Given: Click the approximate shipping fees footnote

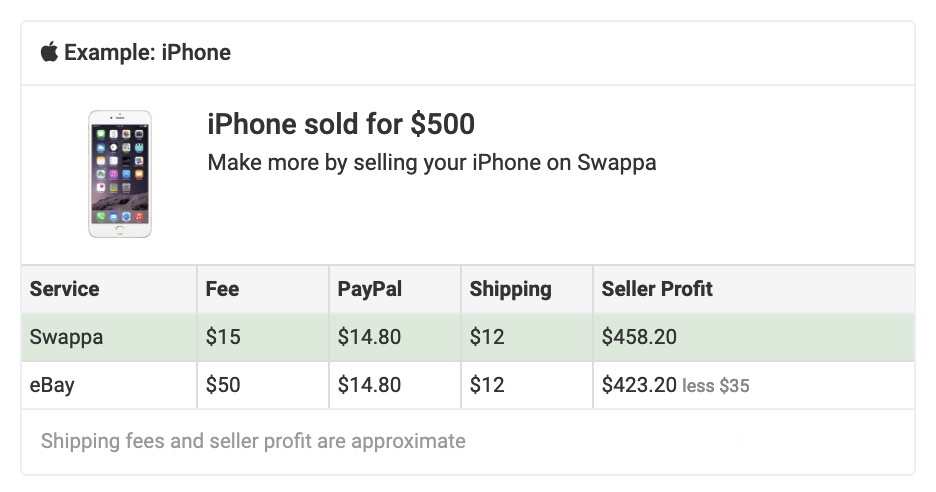Looking at the screenshot, I should tap(253, 441).
